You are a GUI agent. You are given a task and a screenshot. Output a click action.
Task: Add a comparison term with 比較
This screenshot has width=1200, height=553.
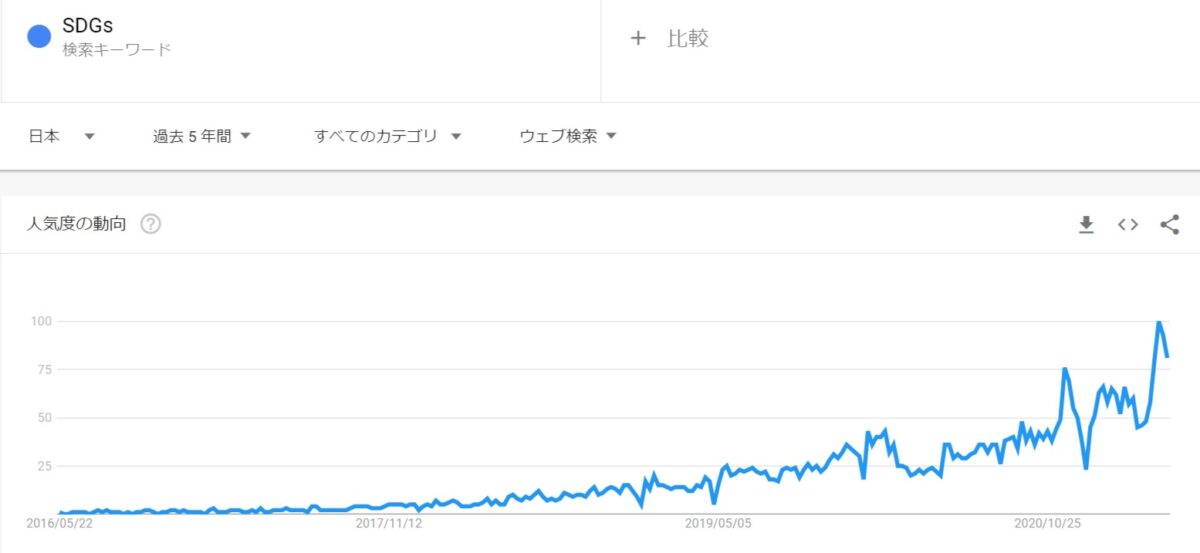pyautogui.click(x=688, y=38)
